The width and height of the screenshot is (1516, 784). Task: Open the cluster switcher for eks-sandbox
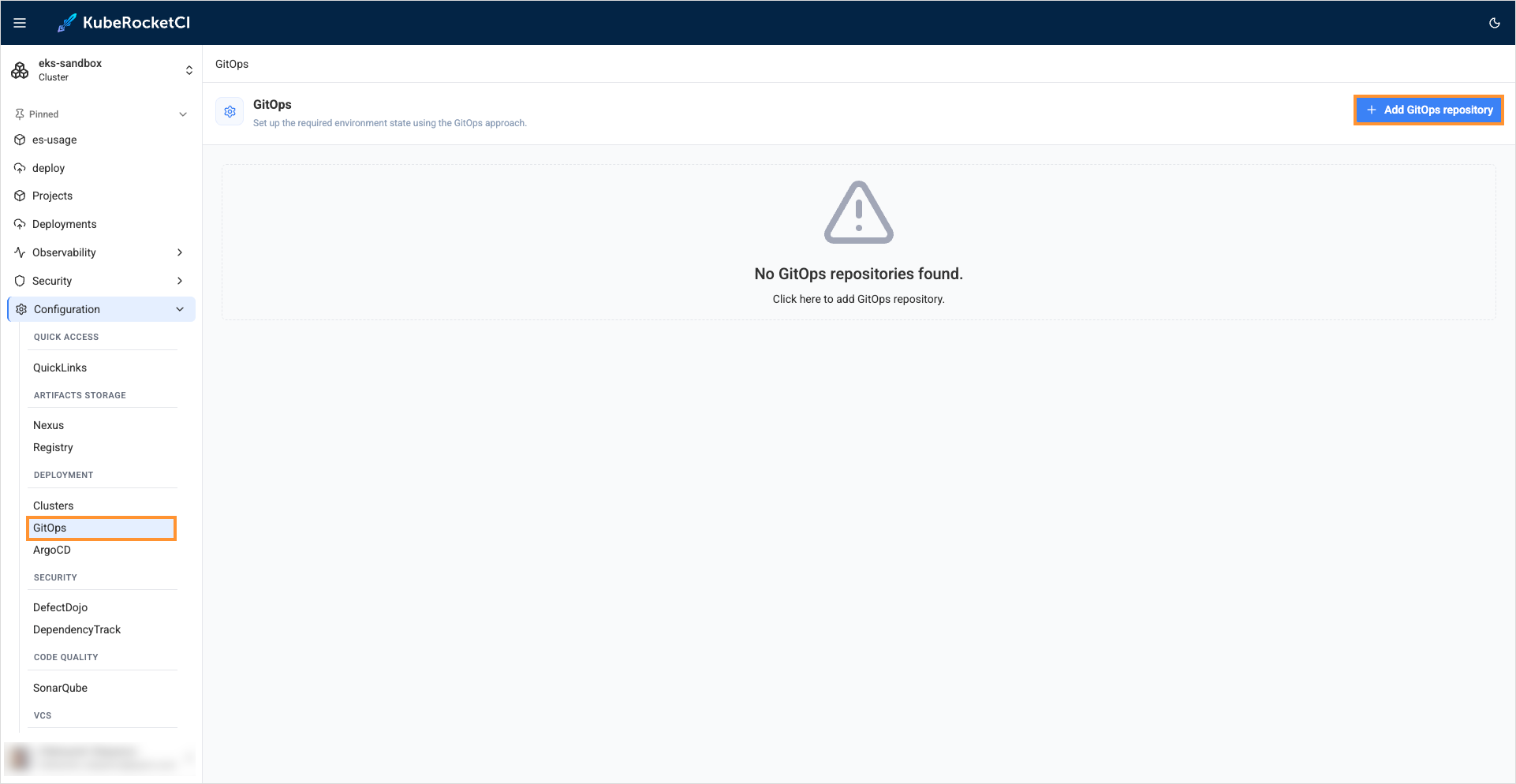coord(189,69)
